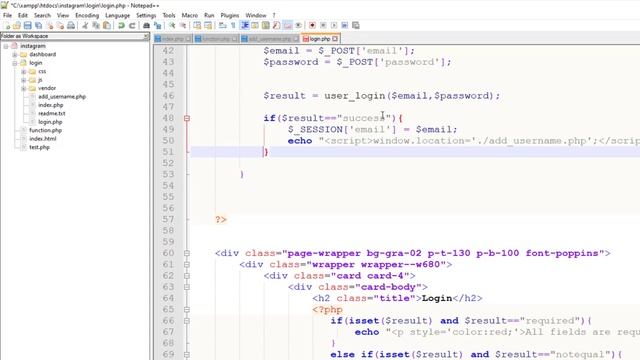Toggle word wrap toolbar button
The width and height of the screenshot is (640, 360).
point(222,25)
